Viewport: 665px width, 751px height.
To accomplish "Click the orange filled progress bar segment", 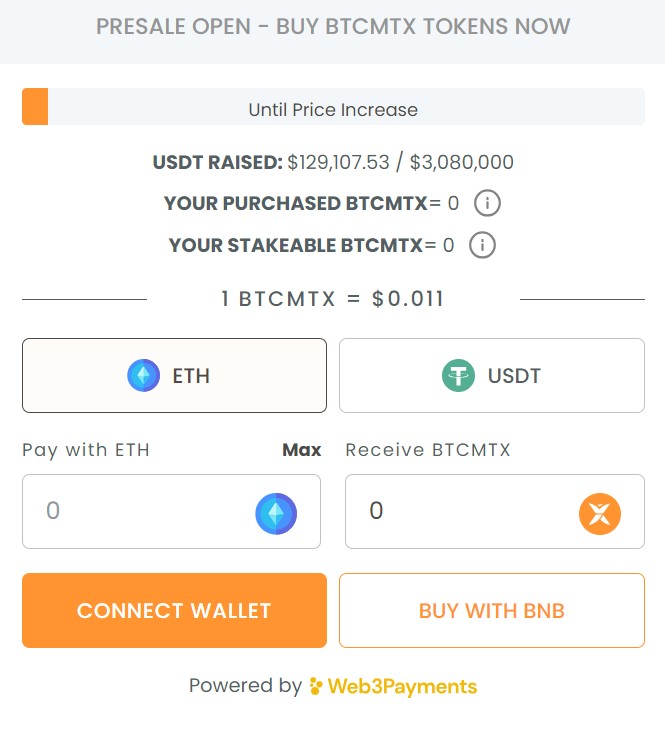I will point(35,106).
